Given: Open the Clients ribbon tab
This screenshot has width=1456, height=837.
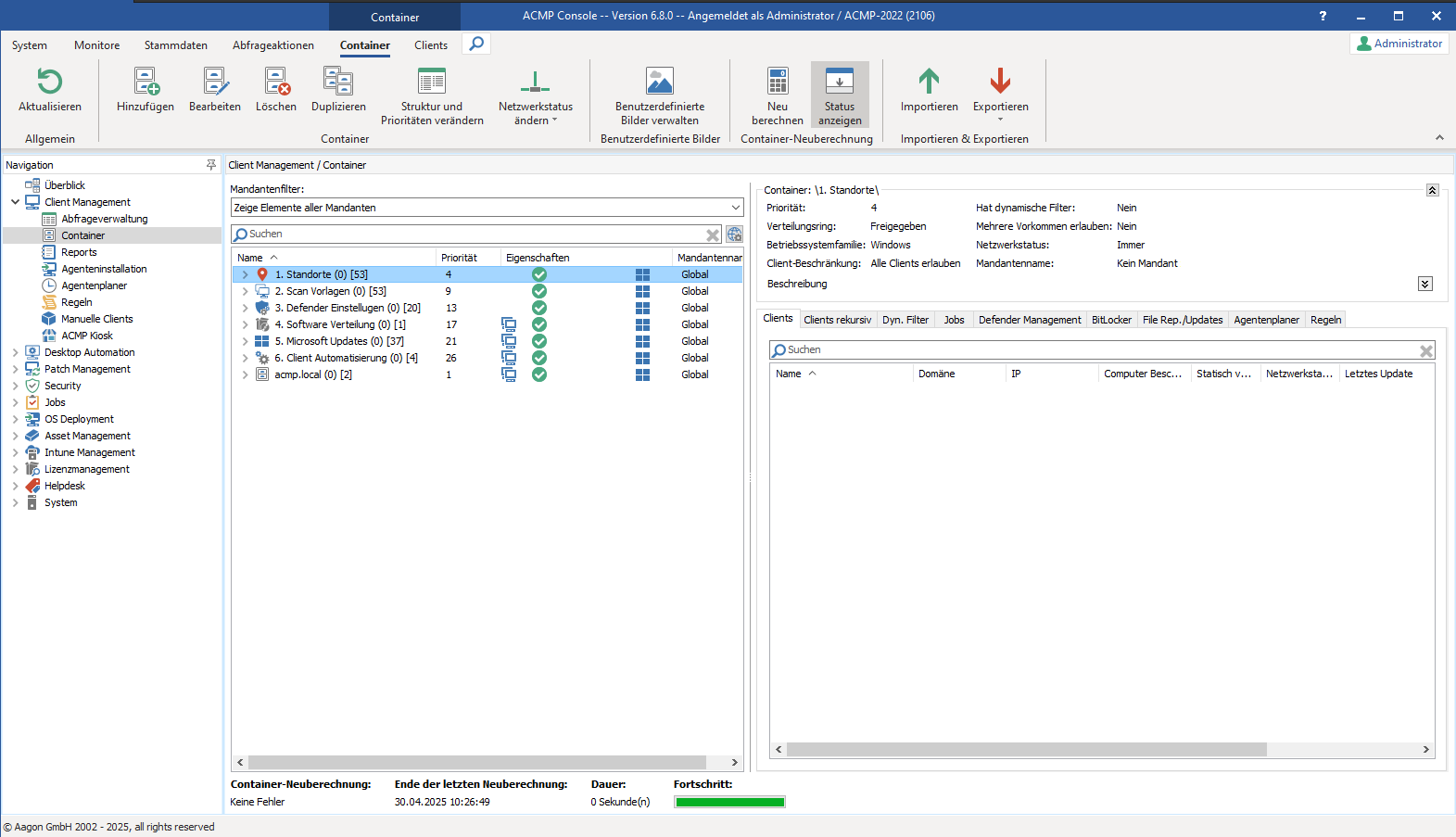Looking at the screenshot, I should pyautogui.click(x=430, y=45).
